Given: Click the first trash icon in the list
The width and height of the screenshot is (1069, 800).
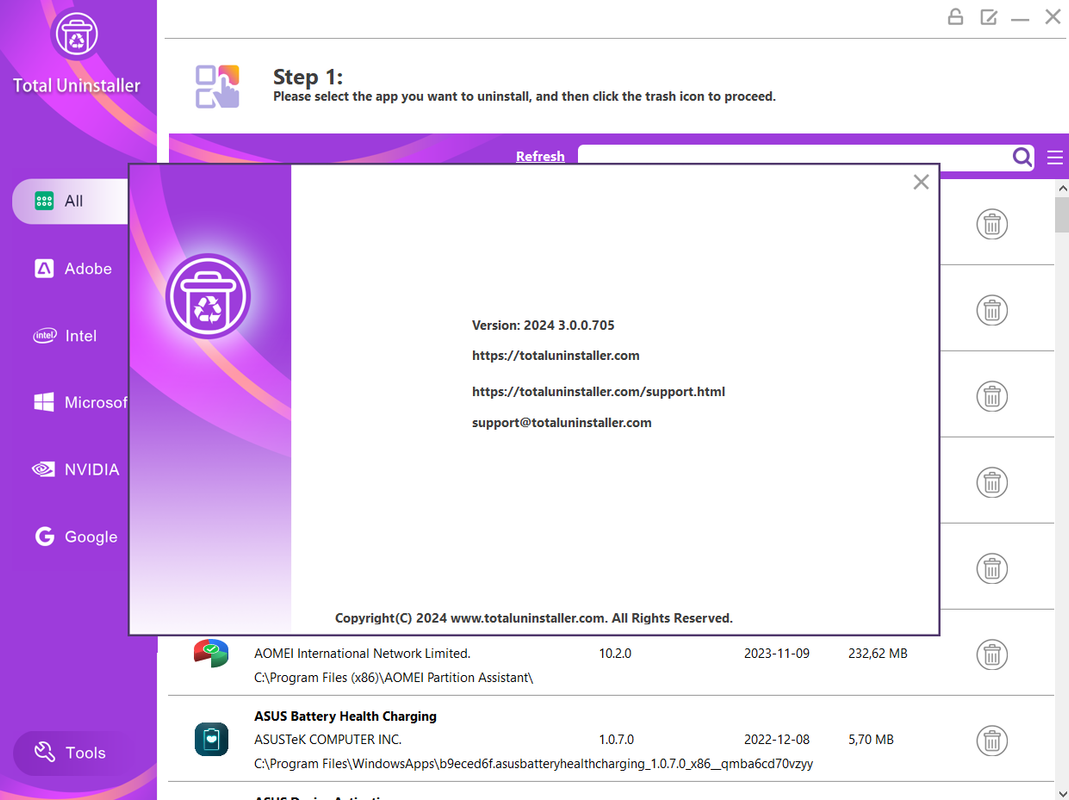Looking at the screenshot, I should pyautogui.click(x=991, y=224).
